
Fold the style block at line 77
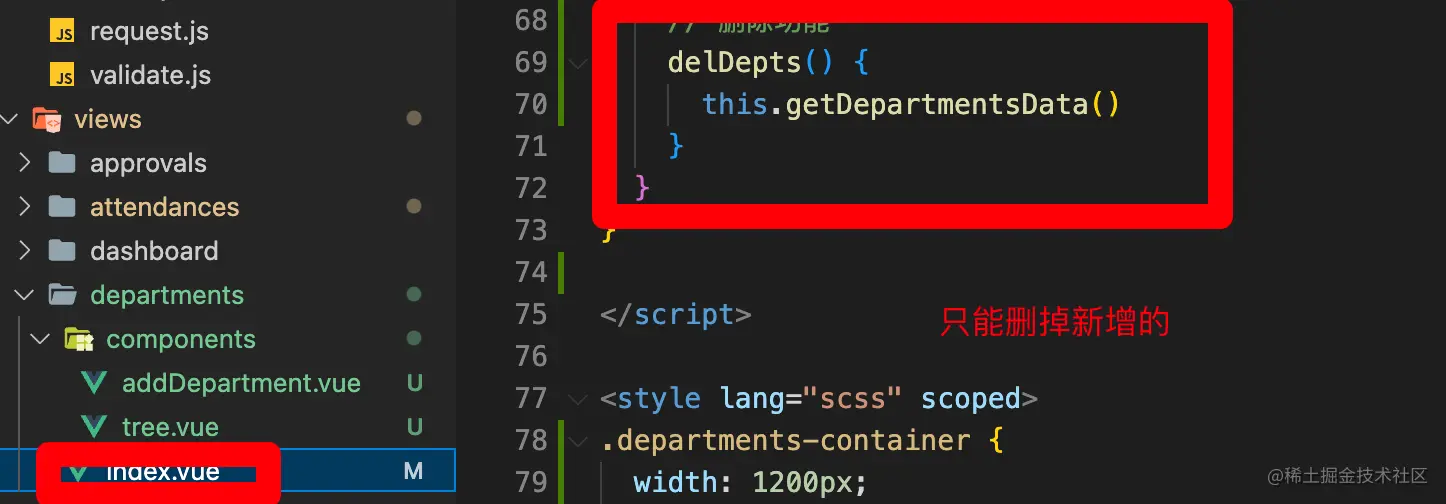coord(578,399)
